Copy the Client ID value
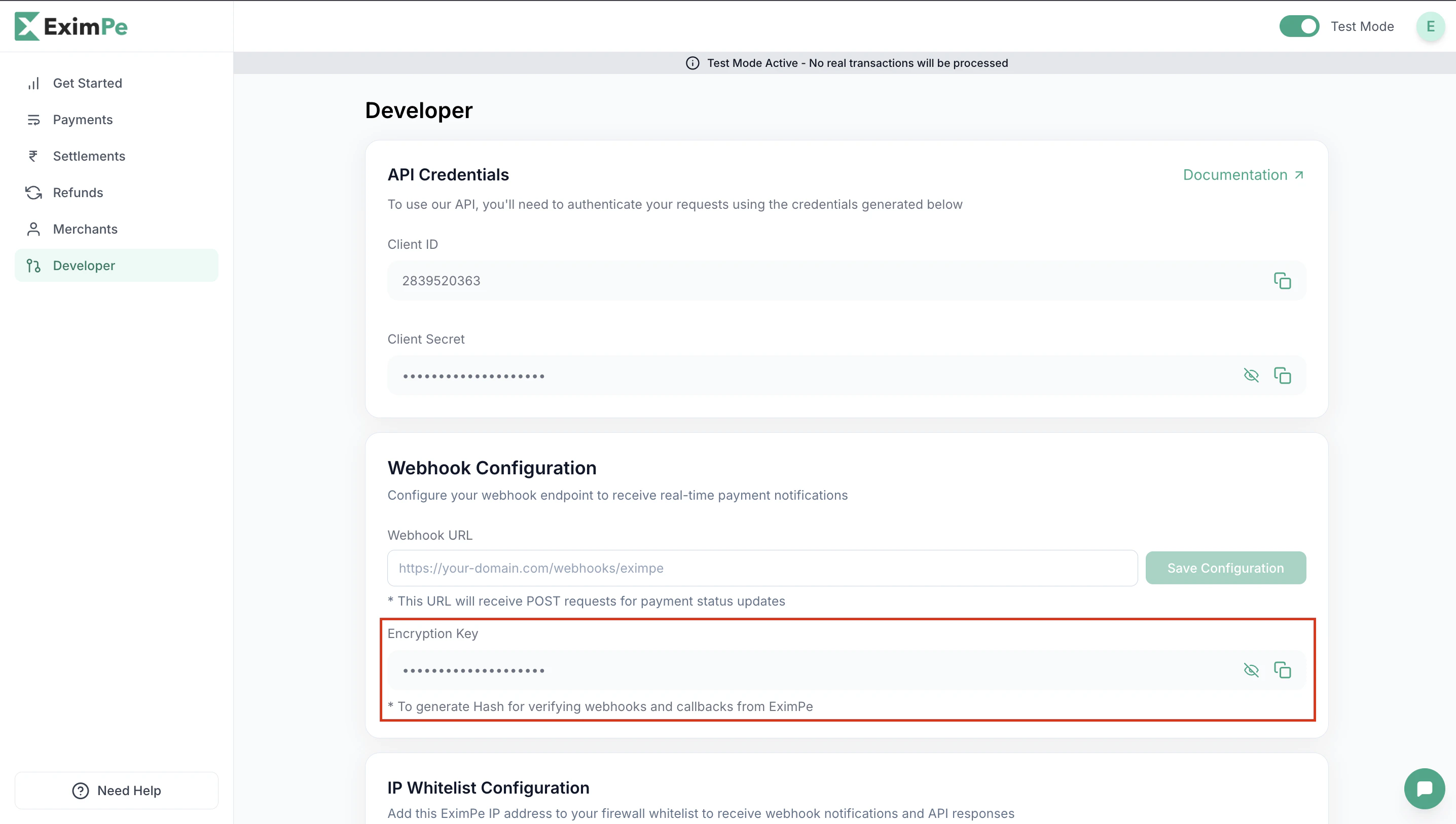The width and height of the screenshot is (1456, 824). [x=1282, y=280]
